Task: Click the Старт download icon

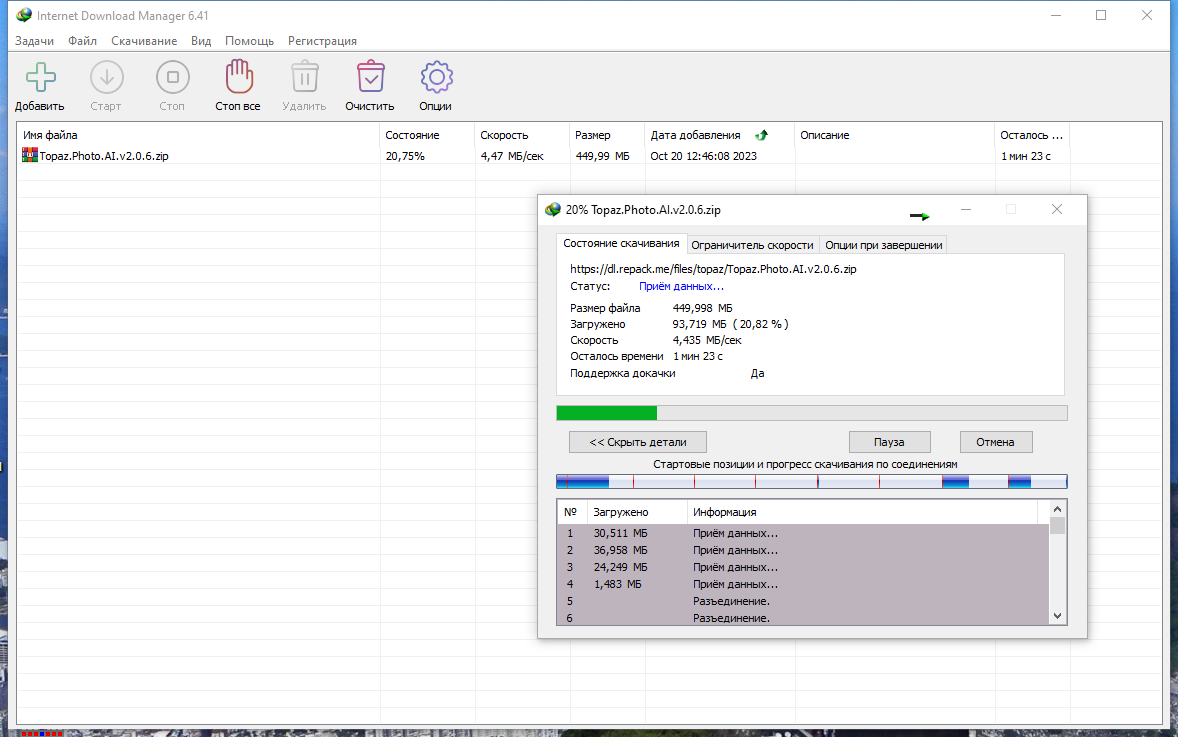Action: (x=107, y=77)
